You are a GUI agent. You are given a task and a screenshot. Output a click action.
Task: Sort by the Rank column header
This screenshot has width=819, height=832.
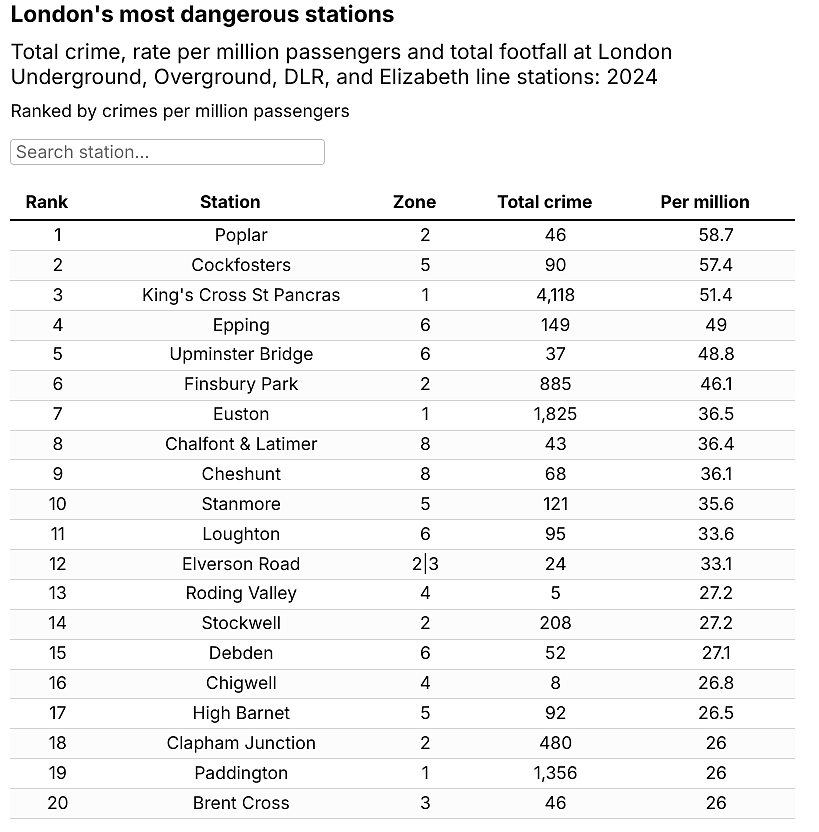point(47,202)
